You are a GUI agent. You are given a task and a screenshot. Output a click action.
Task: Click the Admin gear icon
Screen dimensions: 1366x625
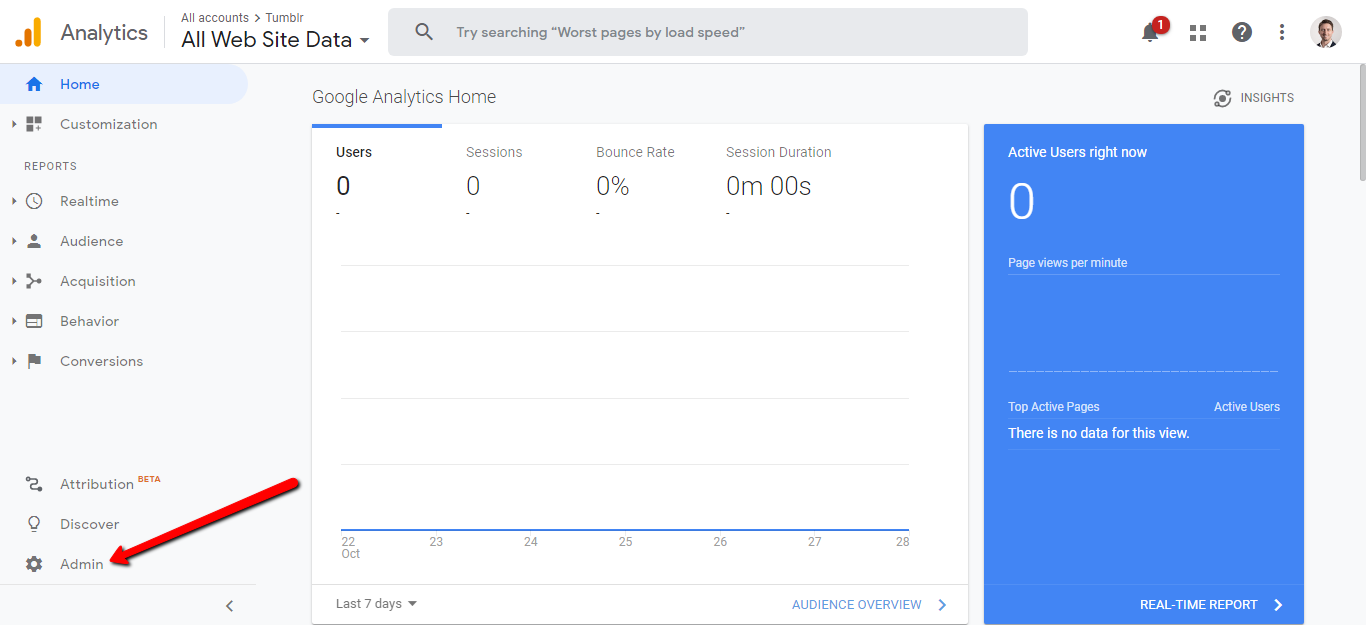34,564
